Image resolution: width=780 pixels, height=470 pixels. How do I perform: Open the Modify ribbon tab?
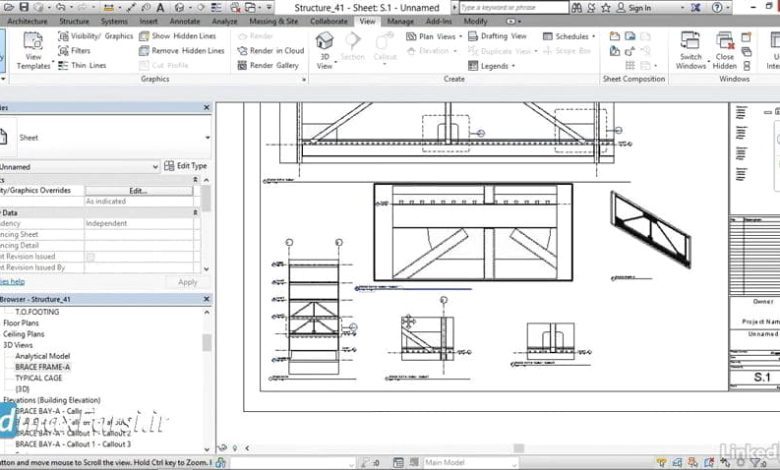(476, 21)
